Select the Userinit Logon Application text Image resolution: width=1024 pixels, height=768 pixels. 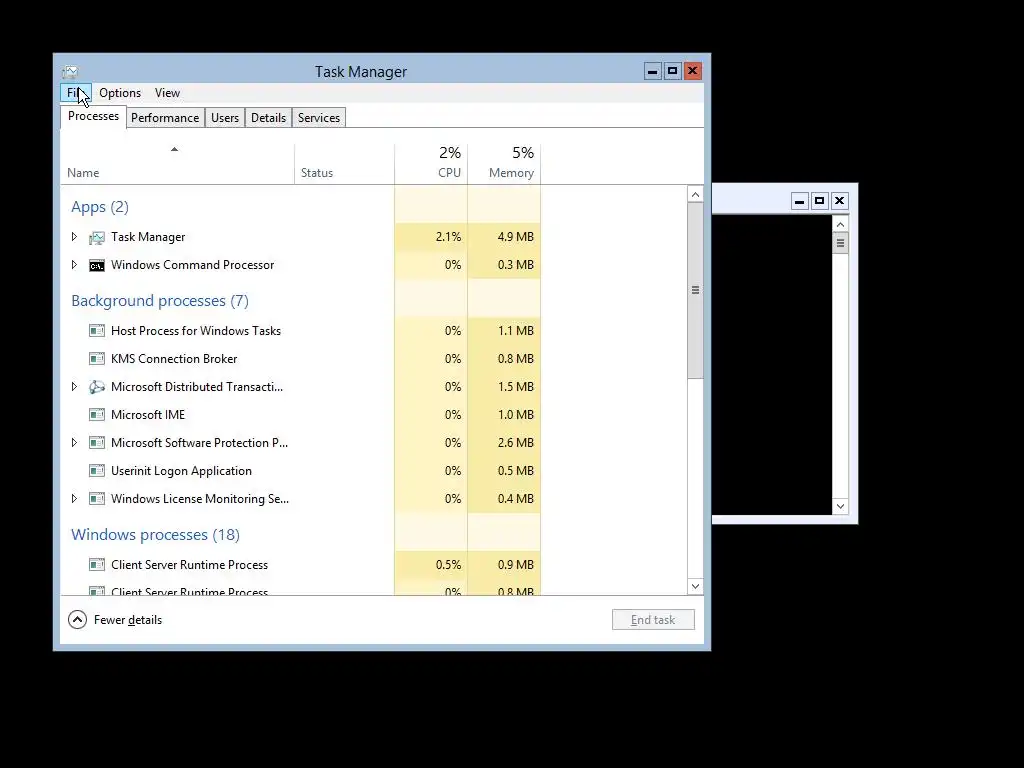click(x=182, y=472)
